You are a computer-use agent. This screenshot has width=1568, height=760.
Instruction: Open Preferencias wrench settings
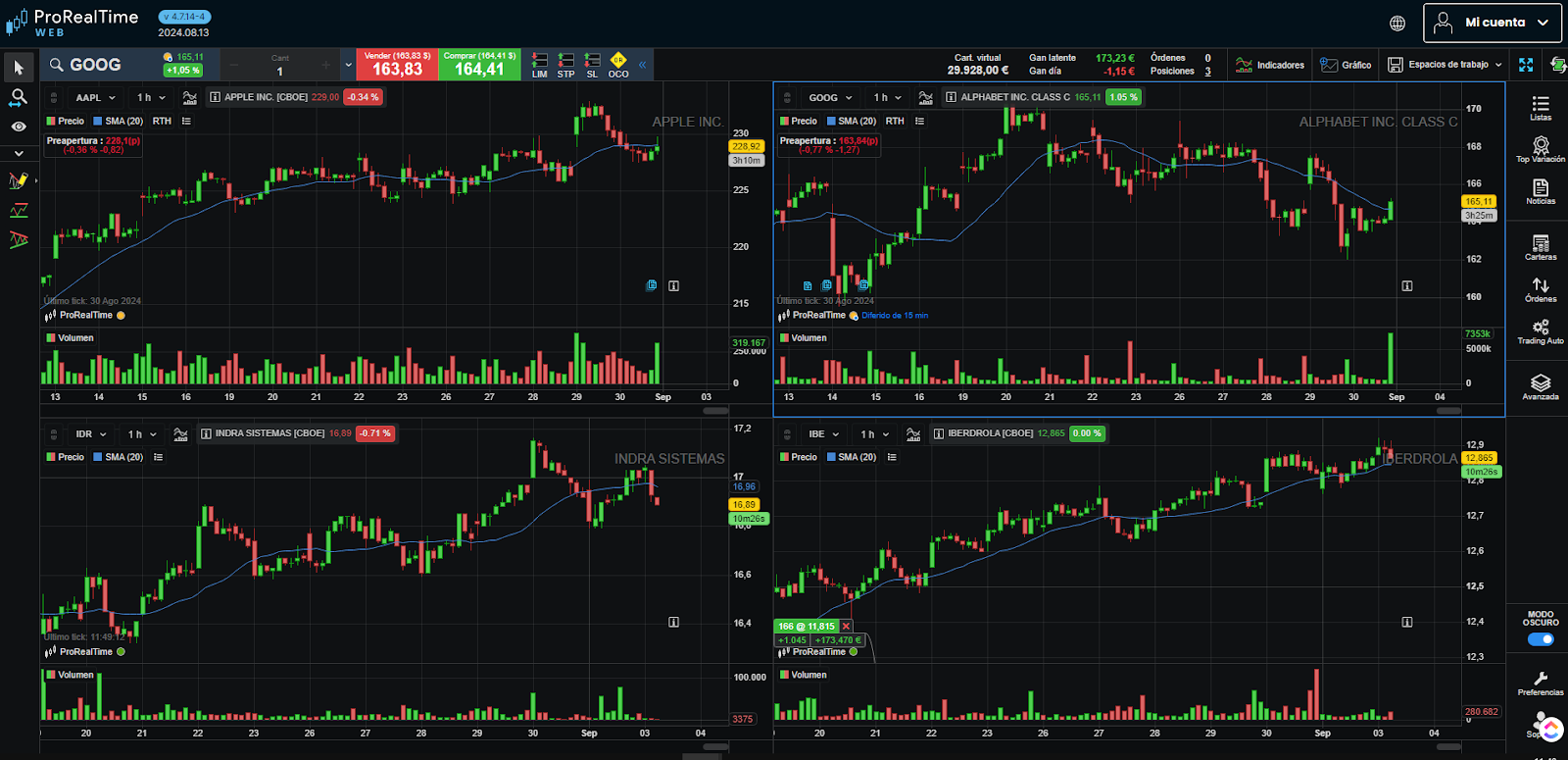[1541, 684]
